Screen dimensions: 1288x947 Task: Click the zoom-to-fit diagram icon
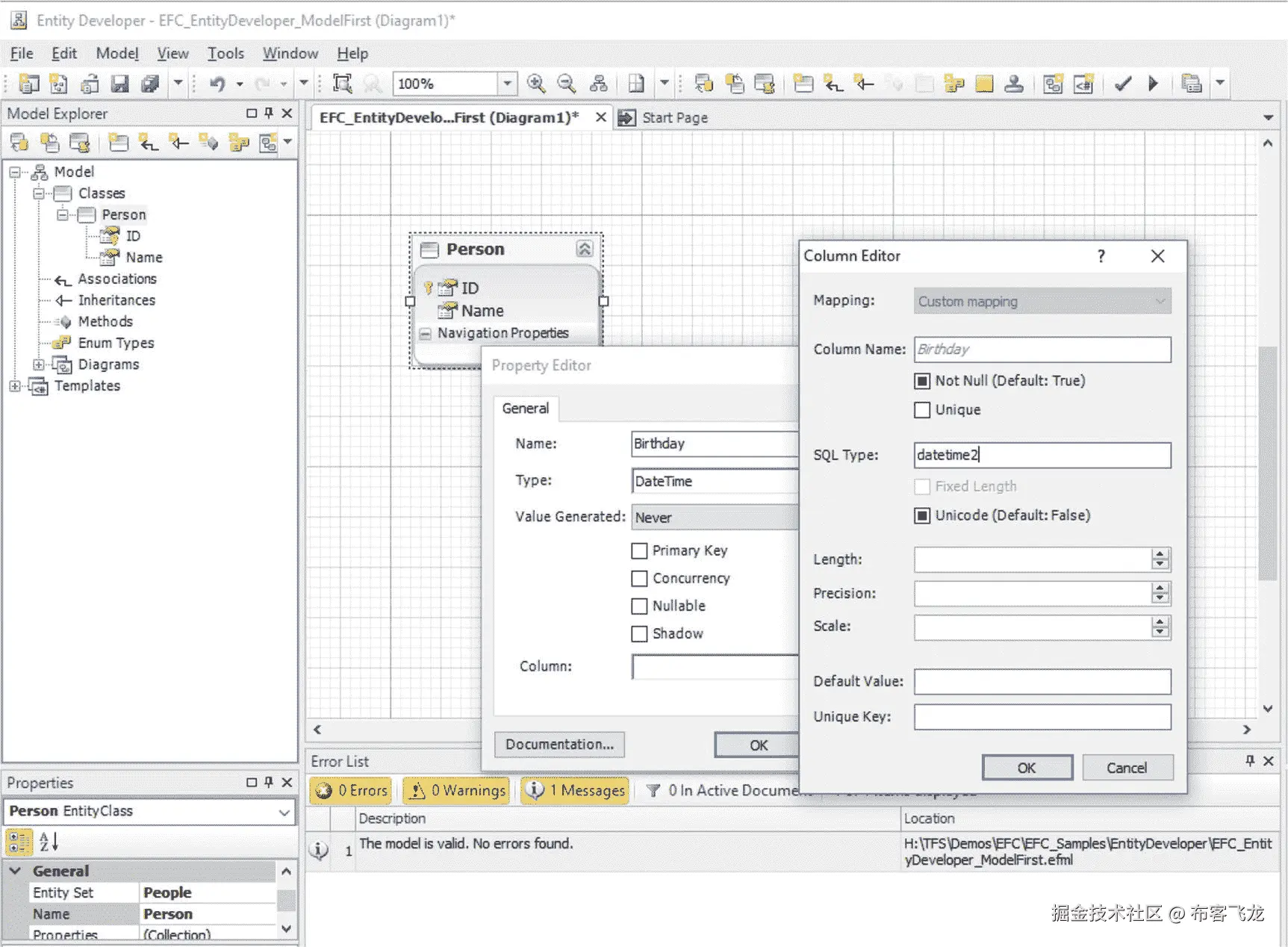point(342,84)
